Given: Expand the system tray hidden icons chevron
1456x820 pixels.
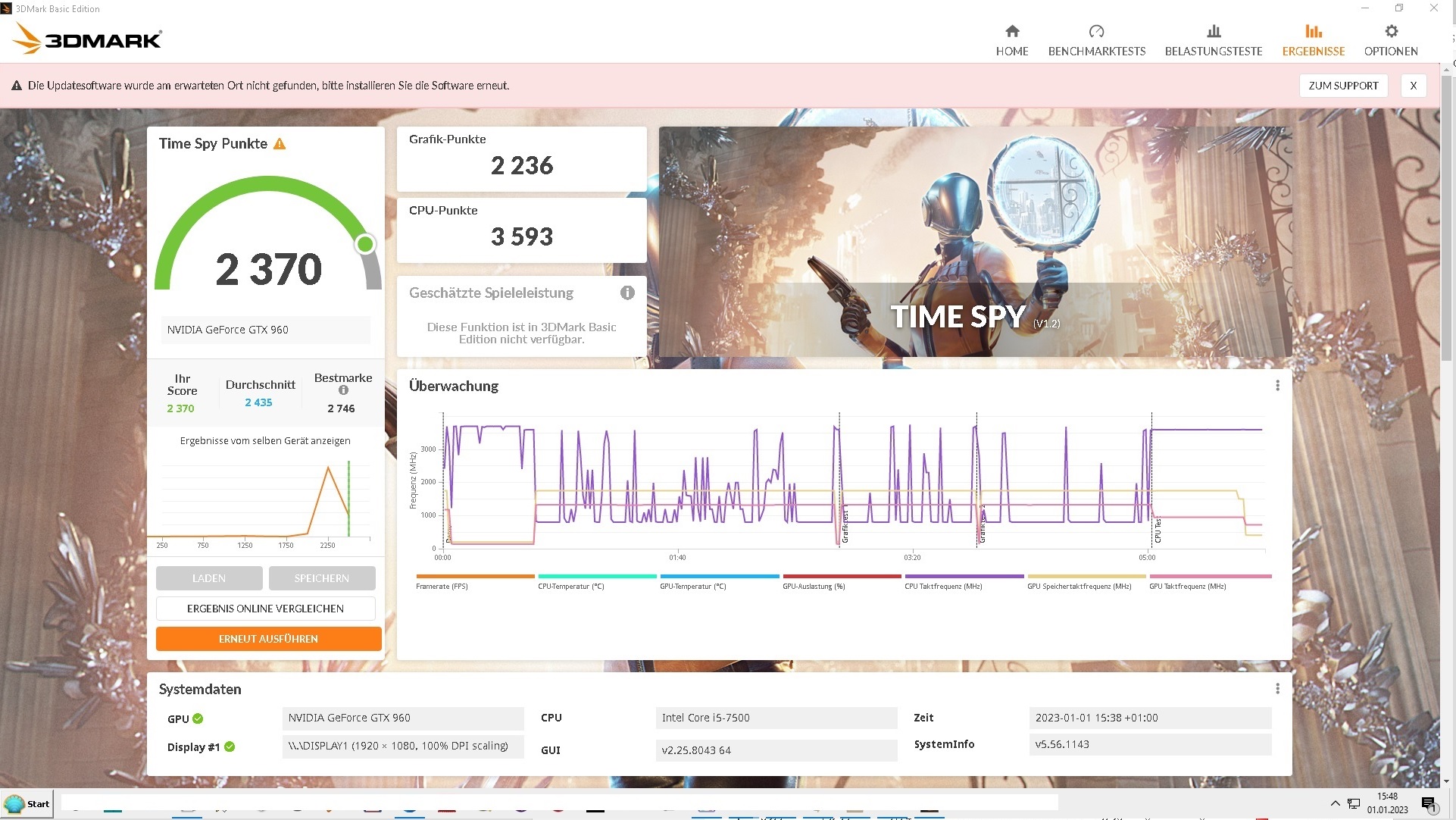Looking at the screenshot, I should point(1335,803).
